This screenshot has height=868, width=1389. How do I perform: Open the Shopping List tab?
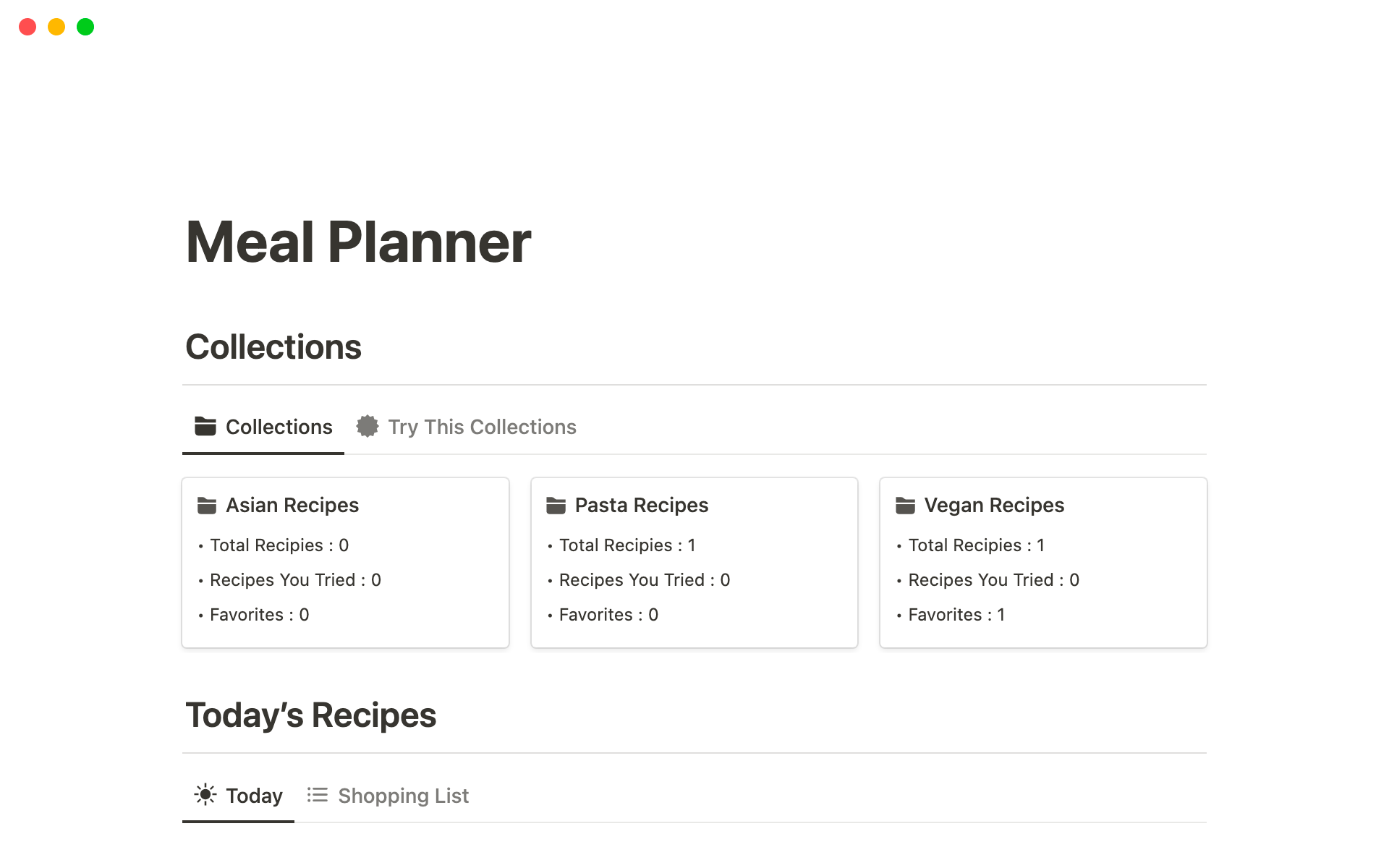[403, 796]
